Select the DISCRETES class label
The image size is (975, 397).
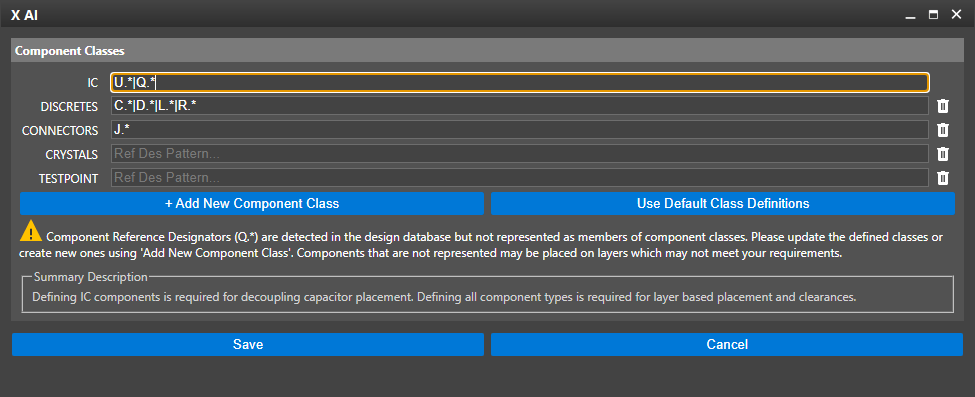[69, 107]
